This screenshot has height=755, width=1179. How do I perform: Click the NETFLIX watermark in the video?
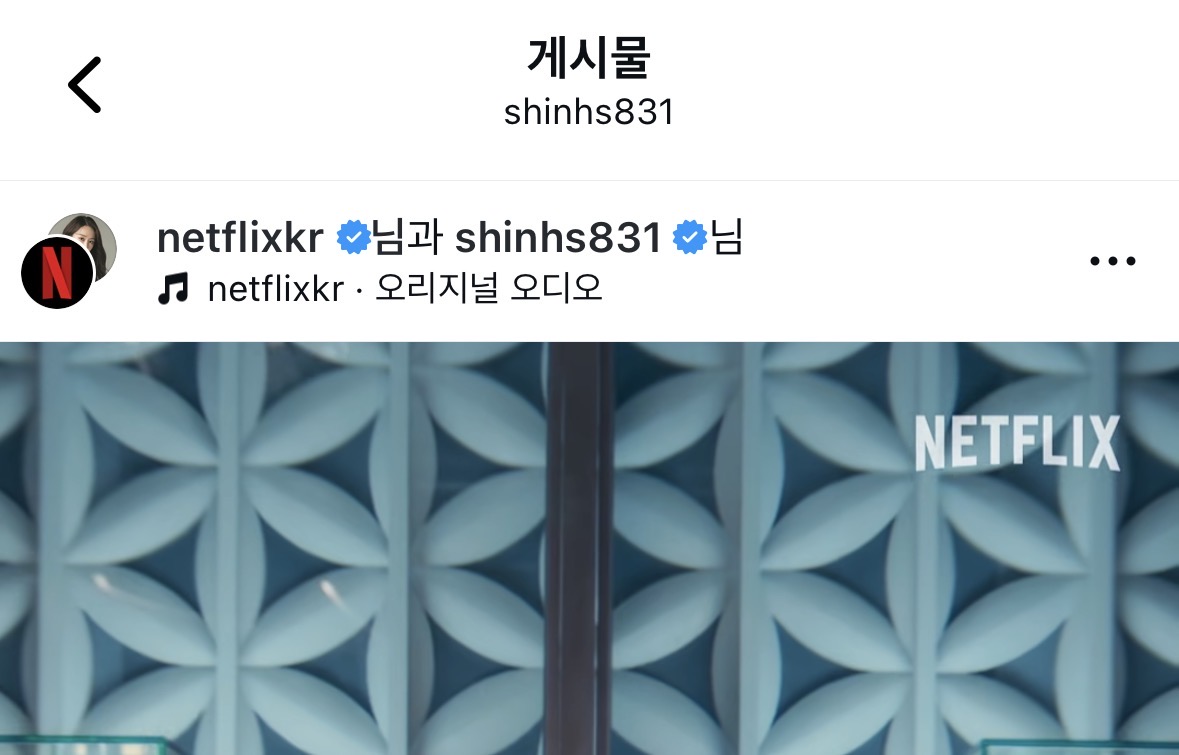point(1017,444)
